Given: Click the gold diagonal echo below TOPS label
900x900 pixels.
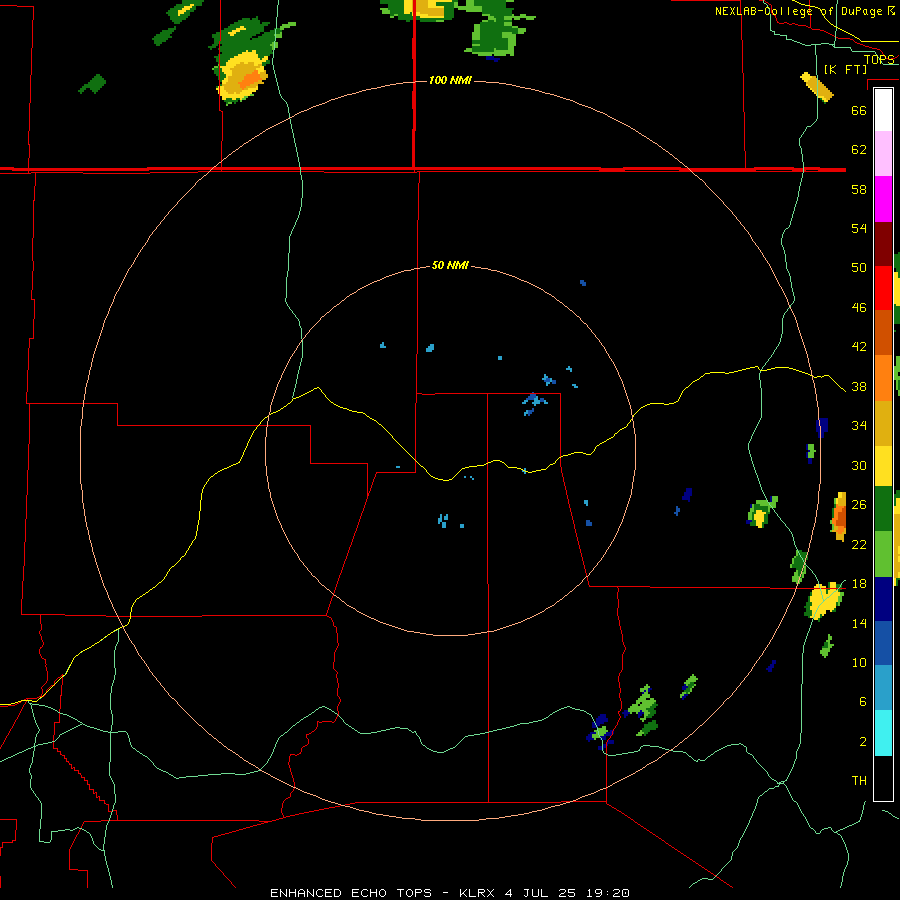Looking at the screenshot, I should click(817, 87).
